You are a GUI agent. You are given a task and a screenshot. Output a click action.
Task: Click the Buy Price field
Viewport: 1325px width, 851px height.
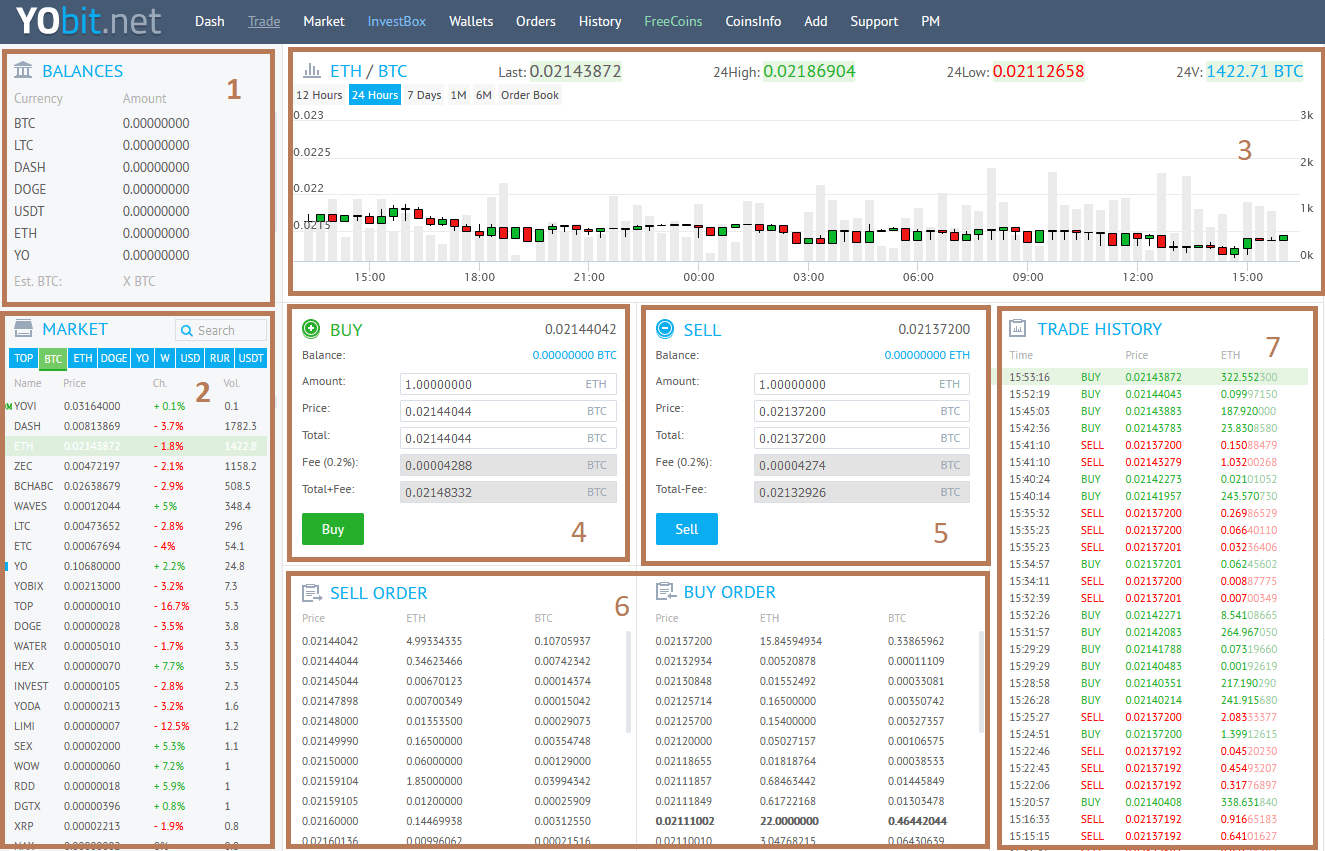509,411
